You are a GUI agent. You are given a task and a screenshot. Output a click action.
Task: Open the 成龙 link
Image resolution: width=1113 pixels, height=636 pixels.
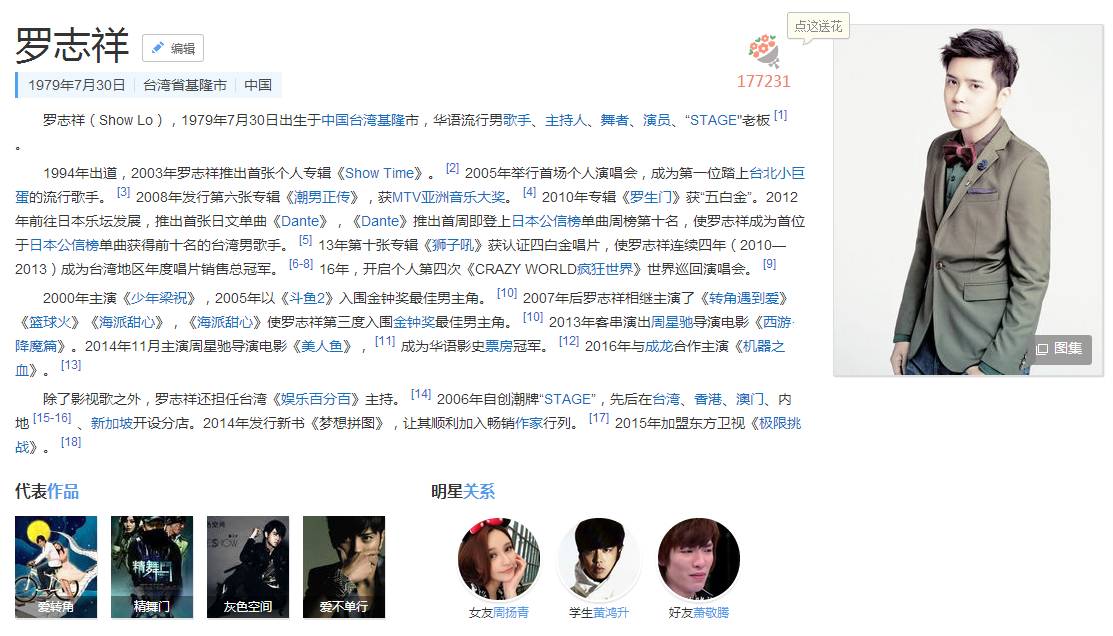[658, 346]
